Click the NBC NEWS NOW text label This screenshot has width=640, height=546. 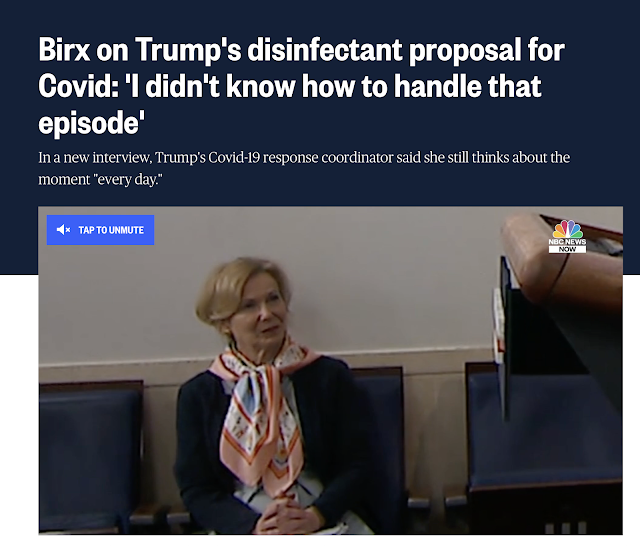[x=567, y=245]
